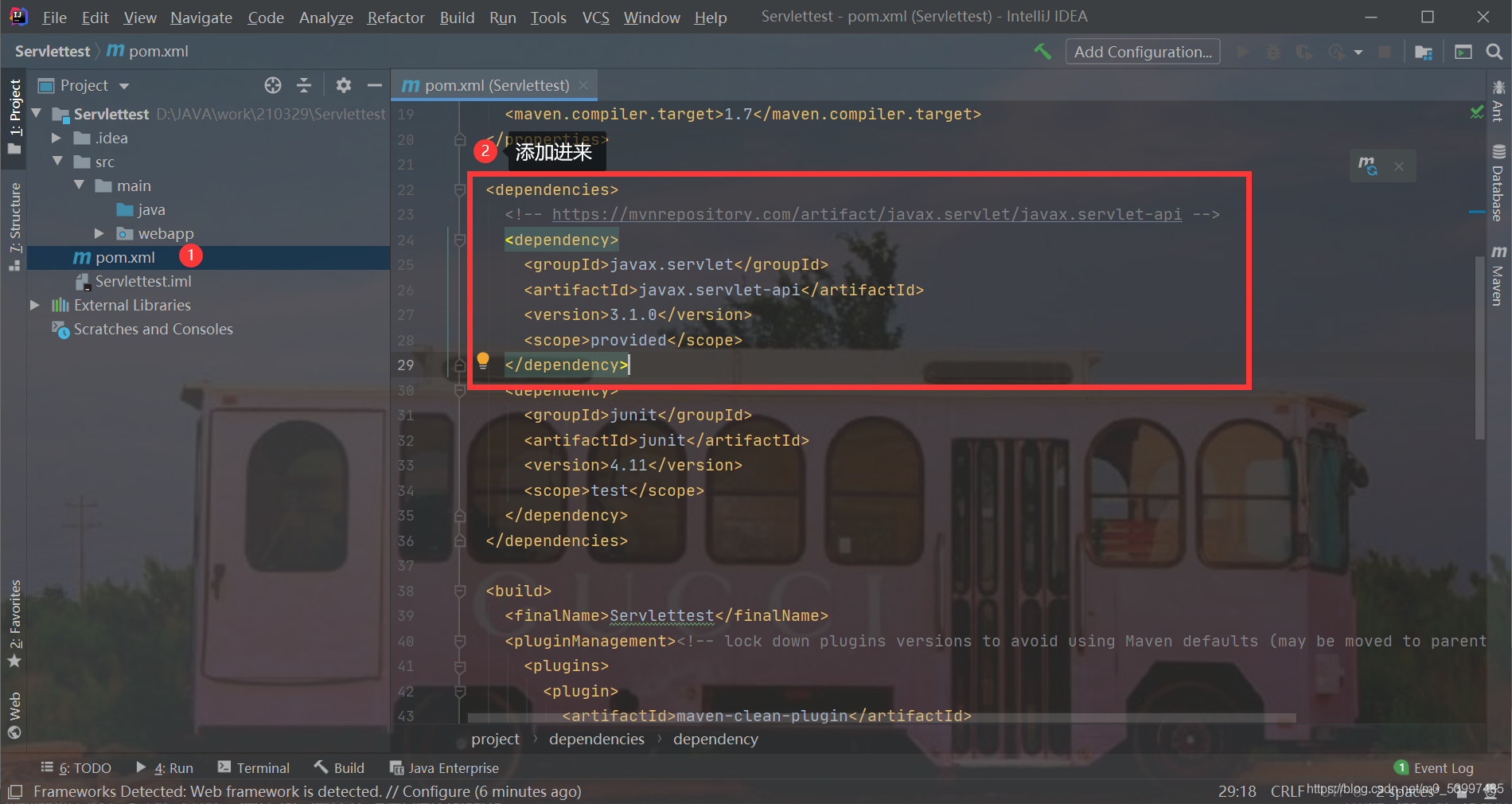Click the dependency breadcrumb
This screenshot has height=804, width=1512.
click(x=715, y=739)
